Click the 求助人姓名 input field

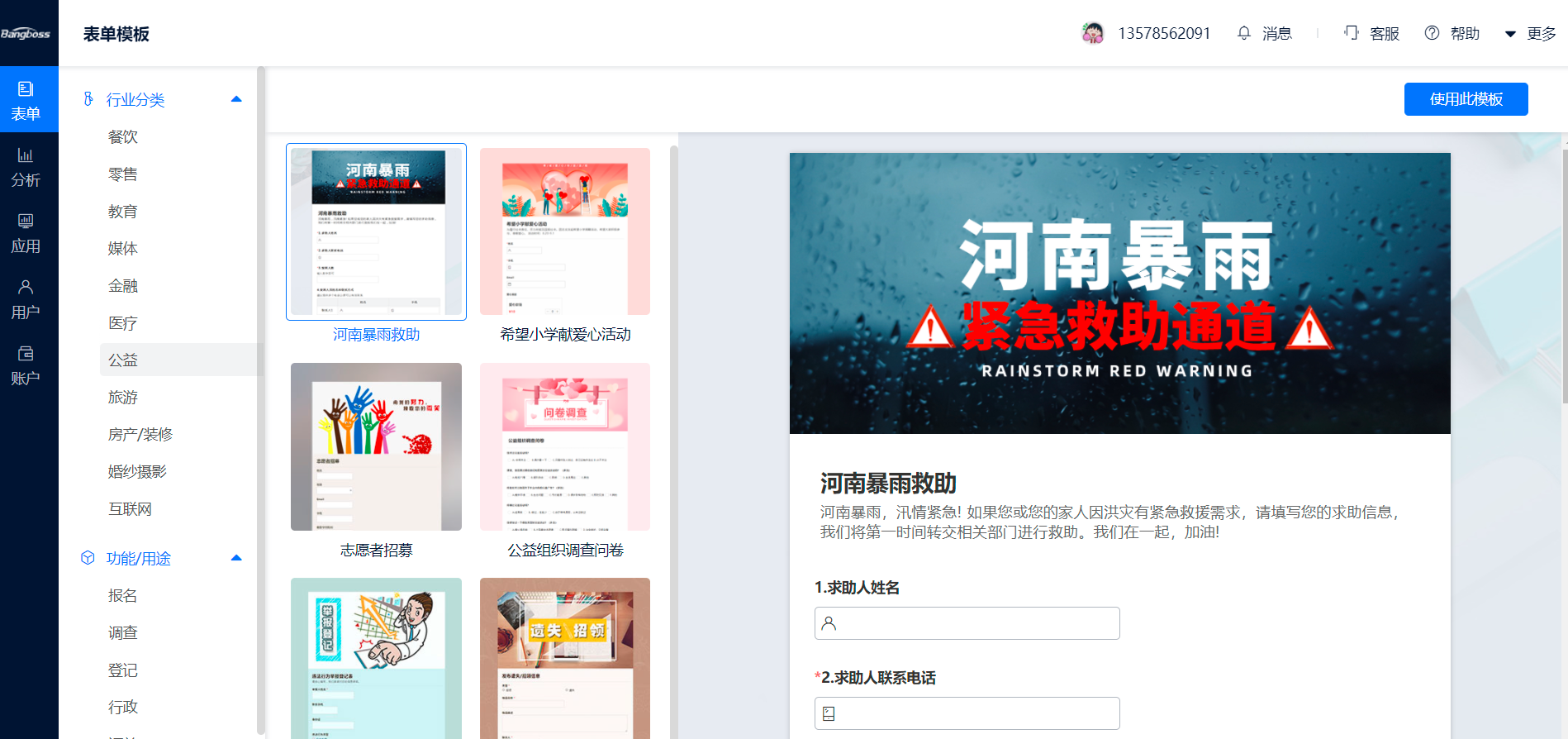pyautogui.click(x=967, y=623)
